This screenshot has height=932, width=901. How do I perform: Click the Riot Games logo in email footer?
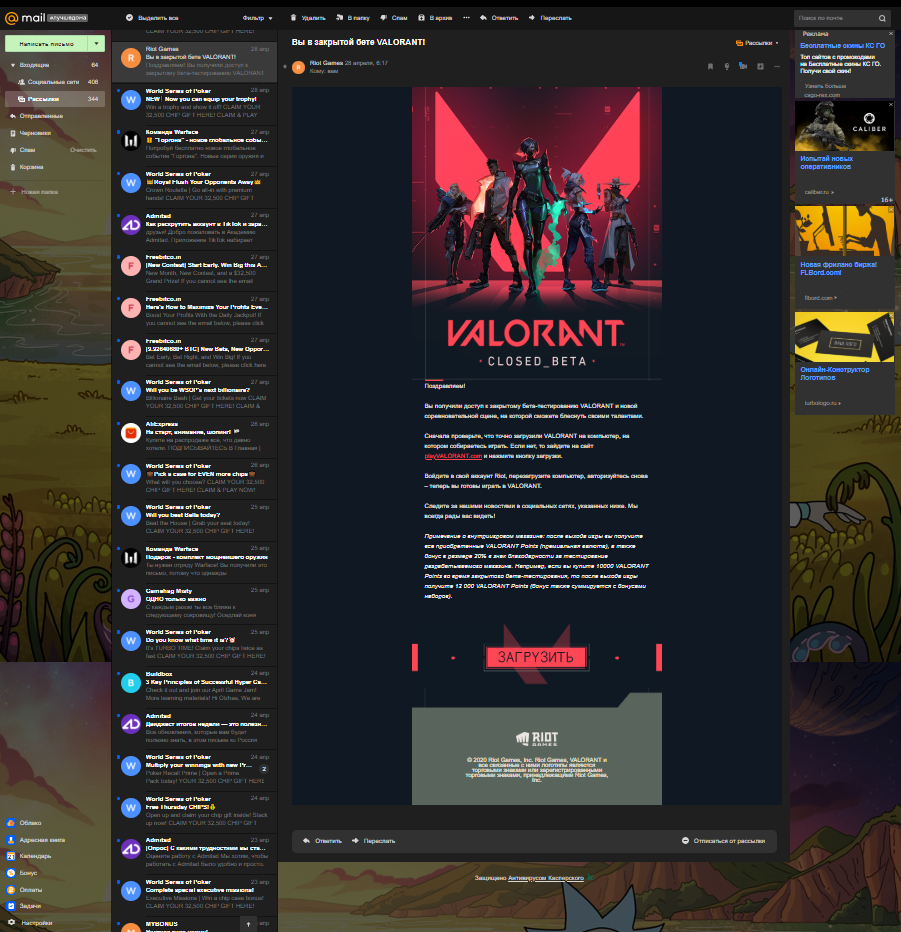537,739
